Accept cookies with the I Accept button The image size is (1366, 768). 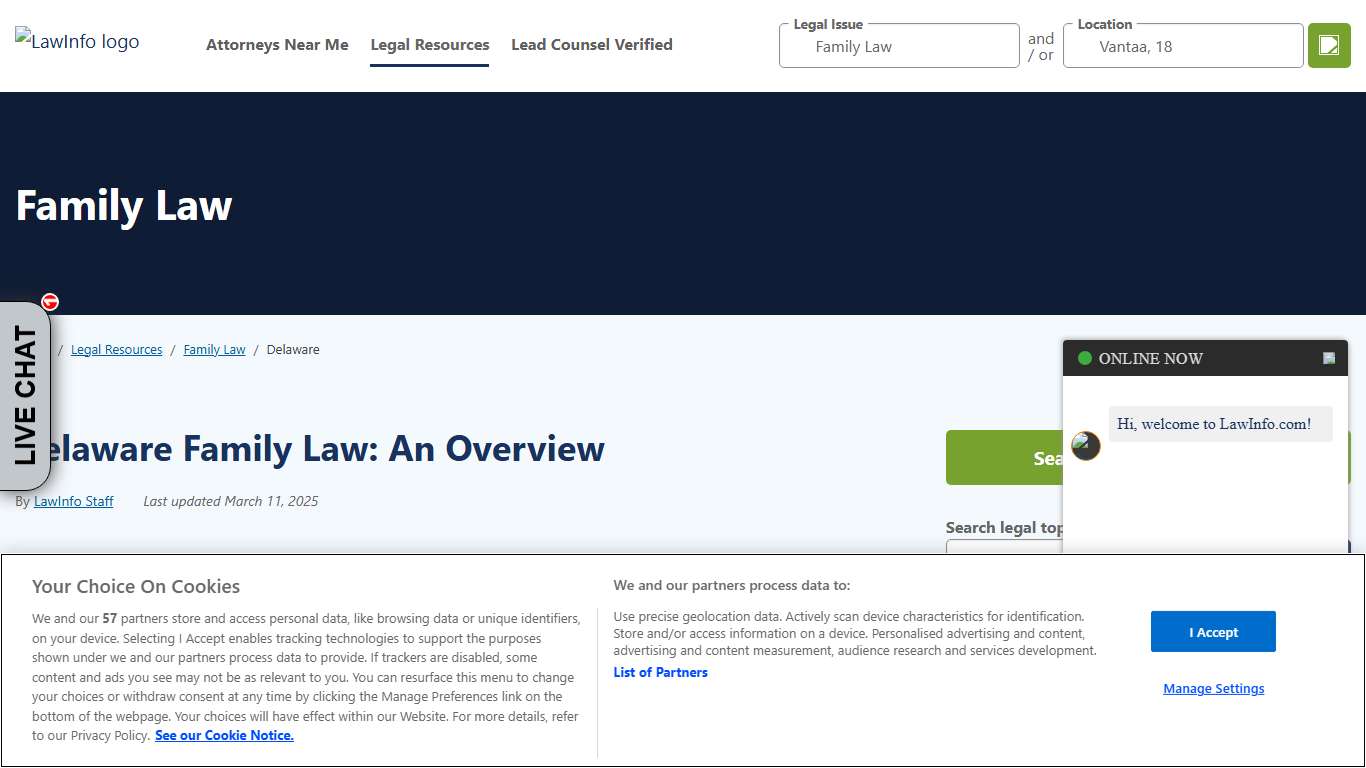pyautogui.click(x=1213, y=631)
